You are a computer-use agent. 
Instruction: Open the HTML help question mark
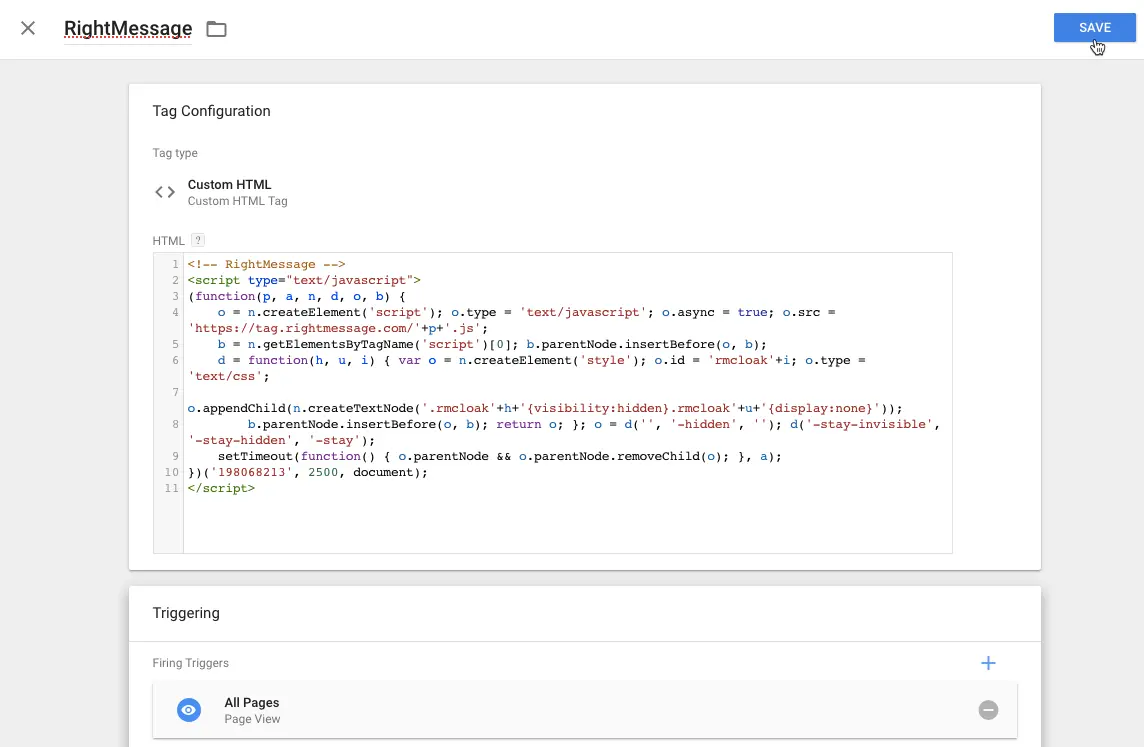tap(198, 240)
